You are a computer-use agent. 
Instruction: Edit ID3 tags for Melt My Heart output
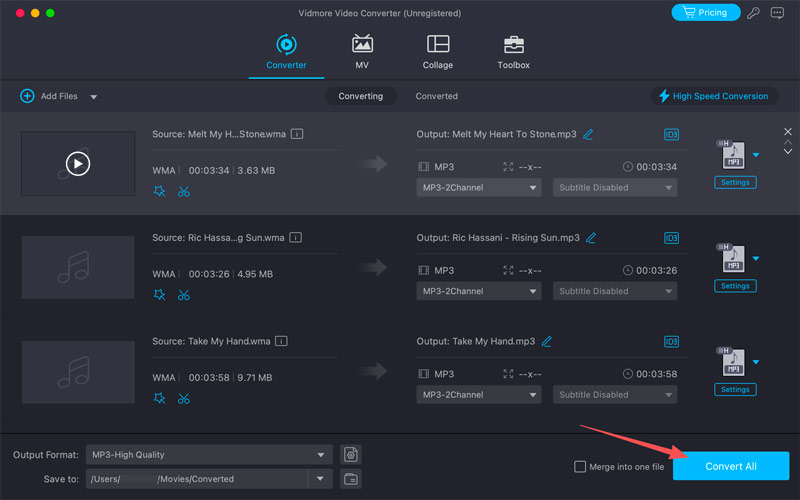(671, 135)
